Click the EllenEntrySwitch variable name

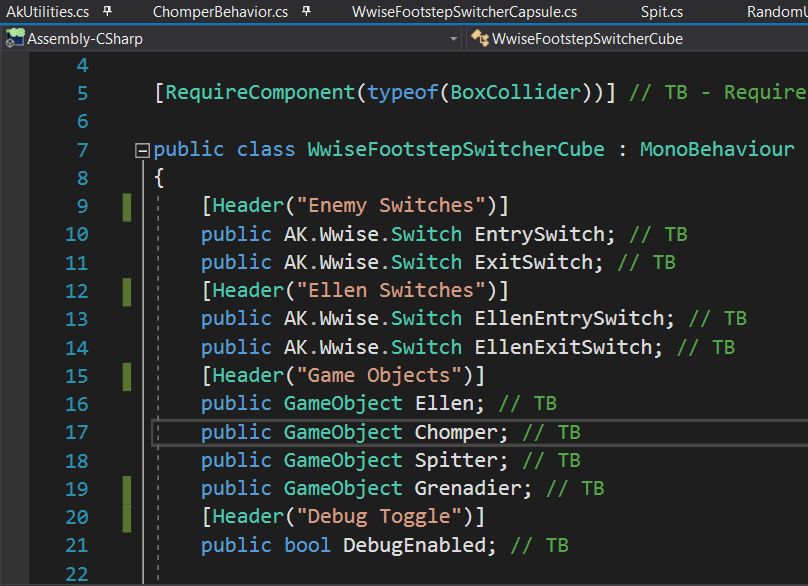569,319
